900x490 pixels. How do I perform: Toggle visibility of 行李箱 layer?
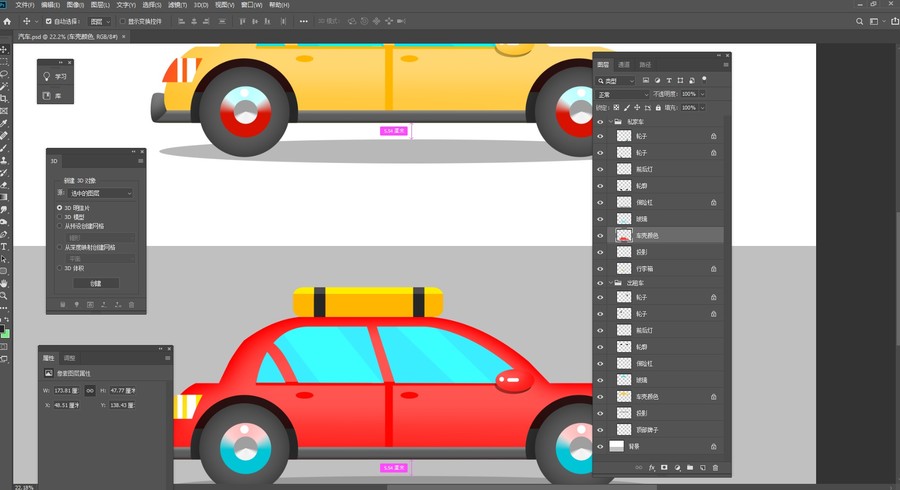pyautogui.click(x=600, y=269)
